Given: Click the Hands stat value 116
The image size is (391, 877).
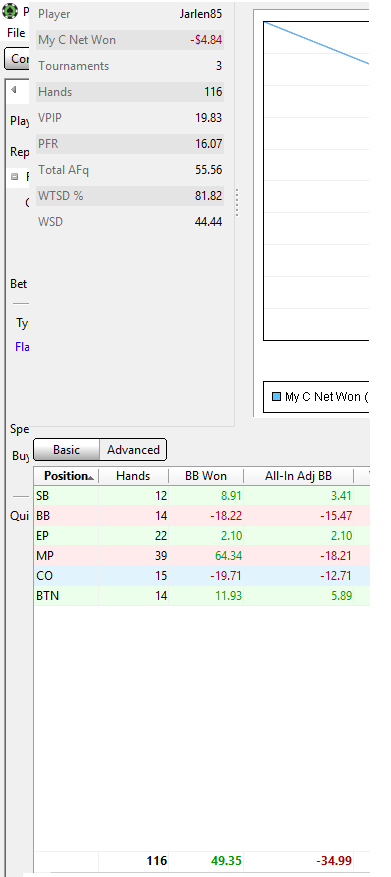Looking at the screenshot, I should tap(213, 92).
